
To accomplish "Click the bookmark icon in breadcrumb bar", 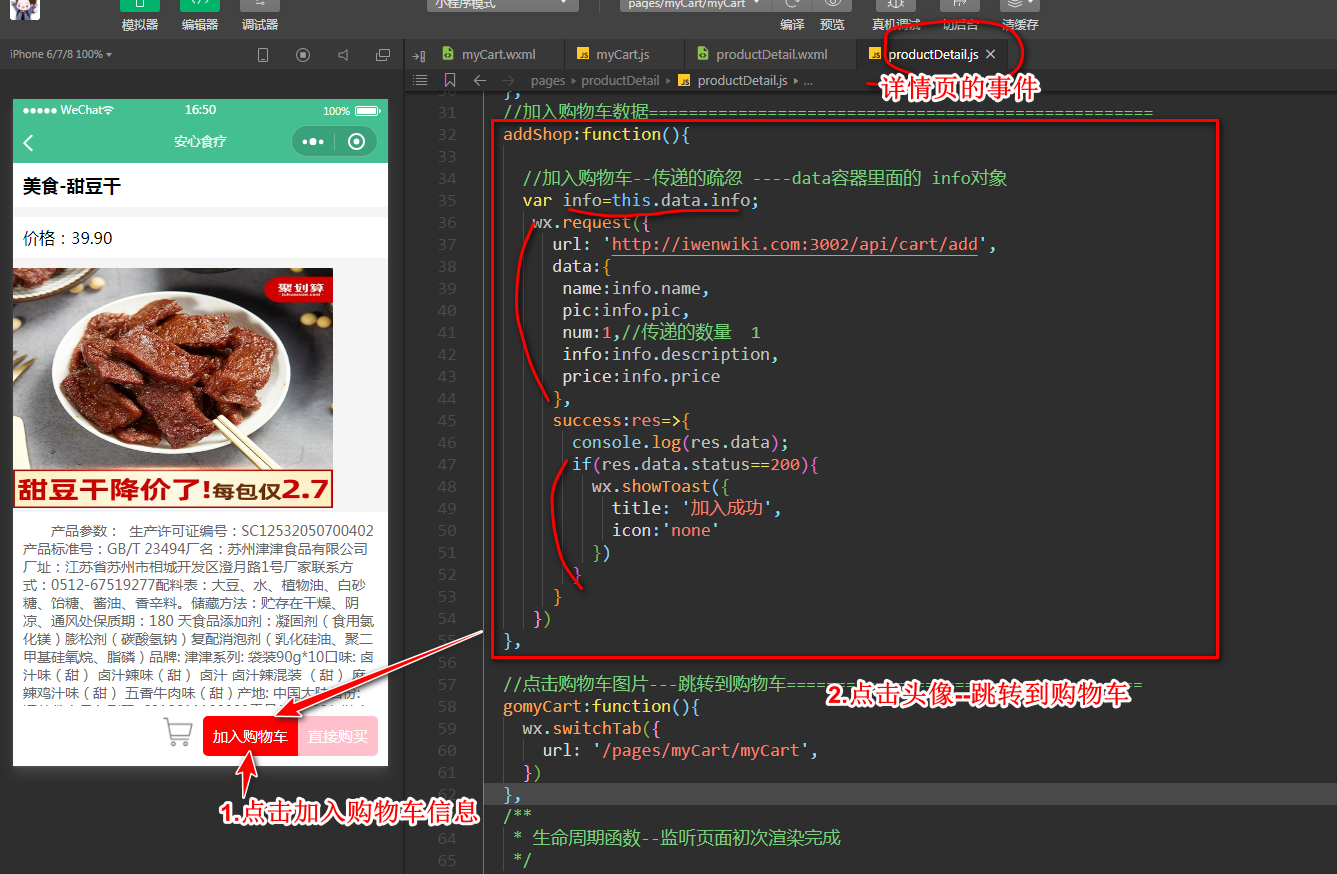I will point(450,81).
